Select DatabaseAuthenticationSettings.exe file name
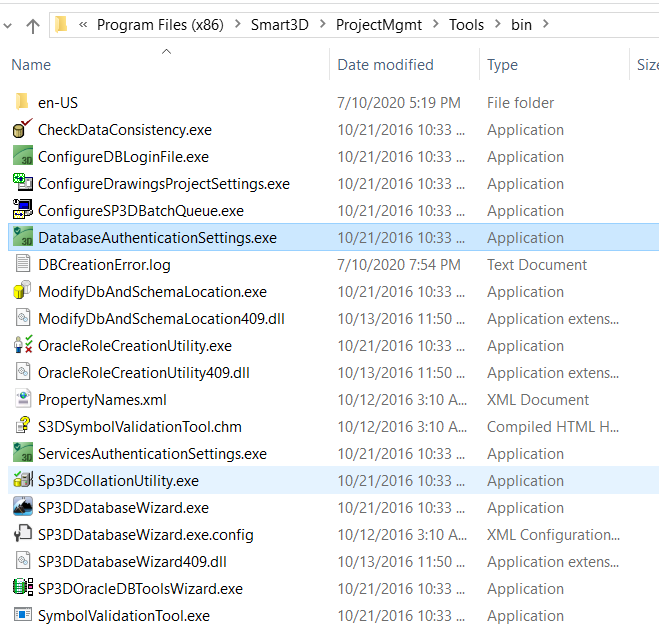This screenshot has width=659, height=644. pyautogui.click(x=158, y=238)
